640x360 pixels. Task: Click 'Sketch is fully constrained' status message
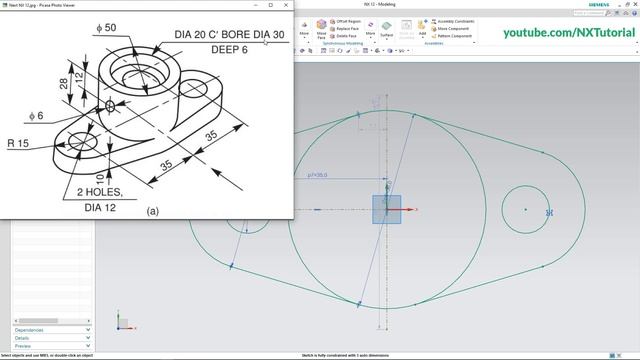(x=345, y=356)
